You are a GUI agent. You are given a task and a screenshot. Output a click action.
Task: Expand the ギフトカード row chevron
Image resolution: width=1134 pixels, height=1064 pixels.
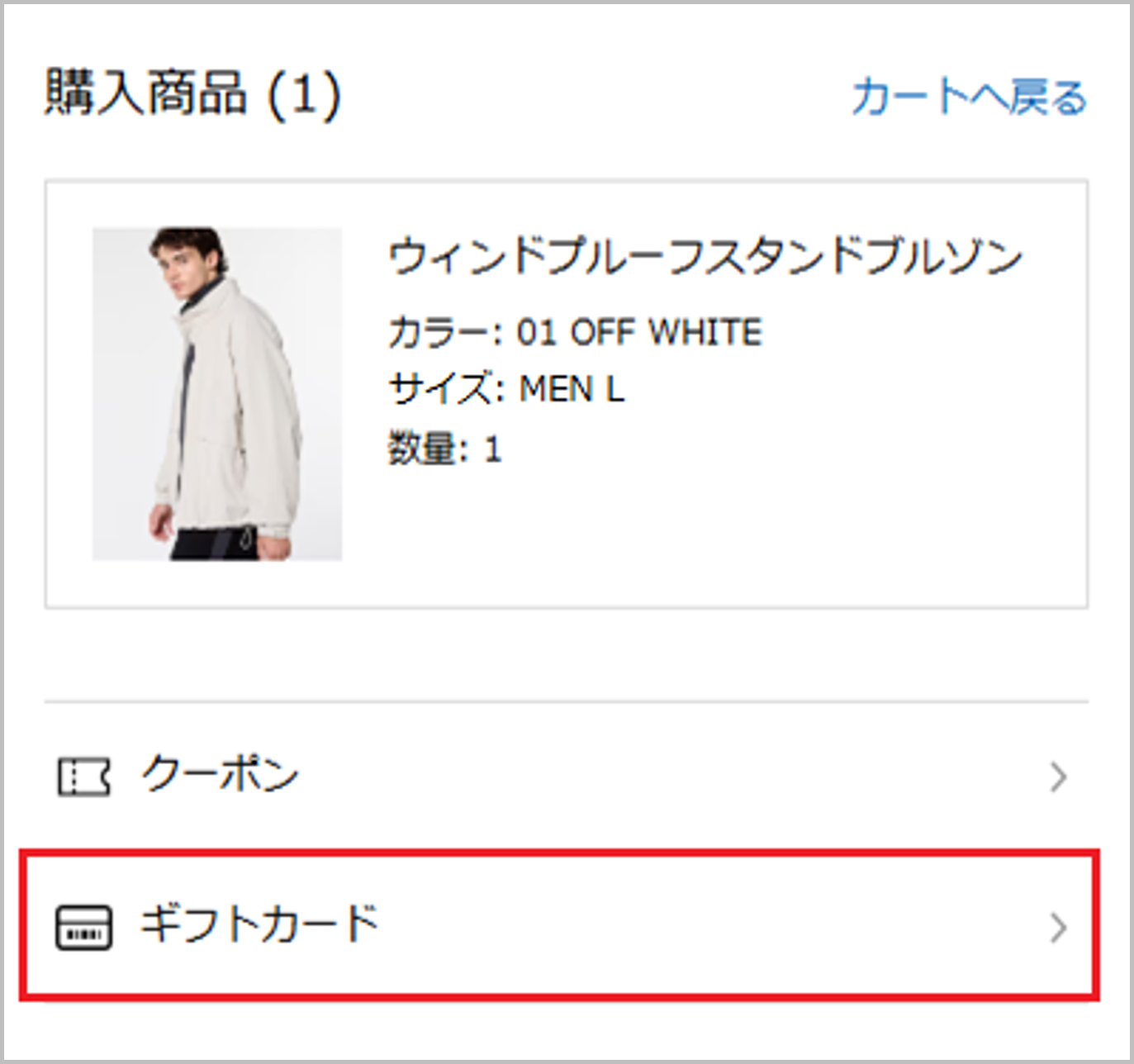[x=1058, y=928]
